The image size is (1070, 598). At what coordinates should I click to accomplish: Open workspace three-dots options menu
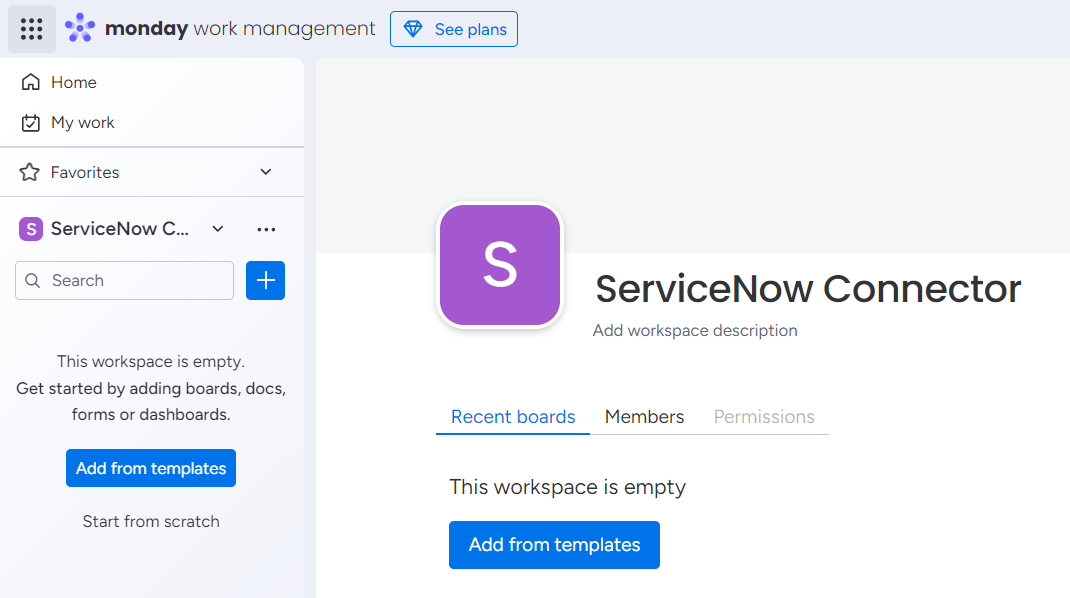[266, 229]
